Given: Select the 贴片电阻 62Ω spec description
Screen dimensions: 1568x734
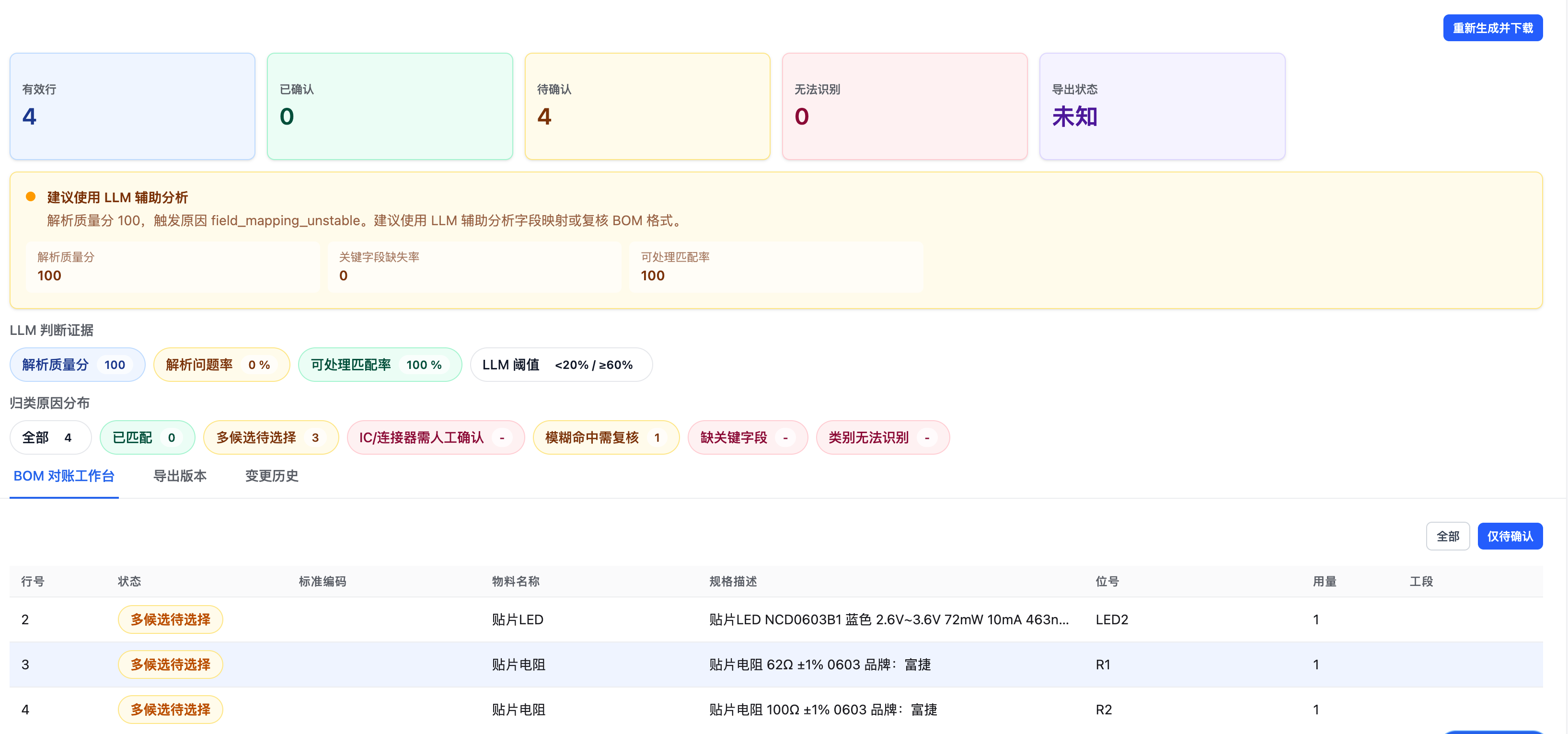Looking at the screenshot, I should point(820,665).
